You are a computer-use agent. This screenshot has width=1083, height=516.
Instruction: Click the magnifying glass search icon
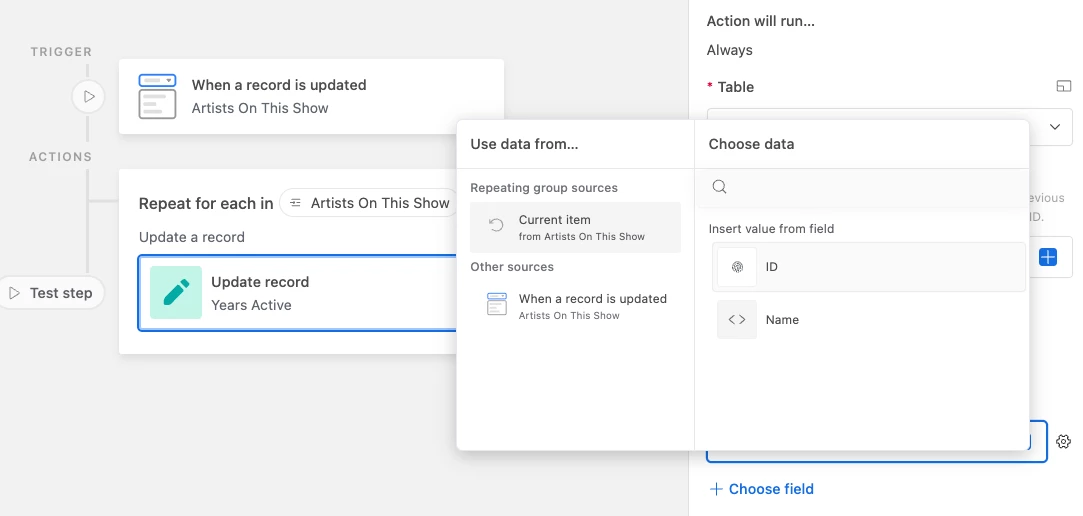point(719,187)
